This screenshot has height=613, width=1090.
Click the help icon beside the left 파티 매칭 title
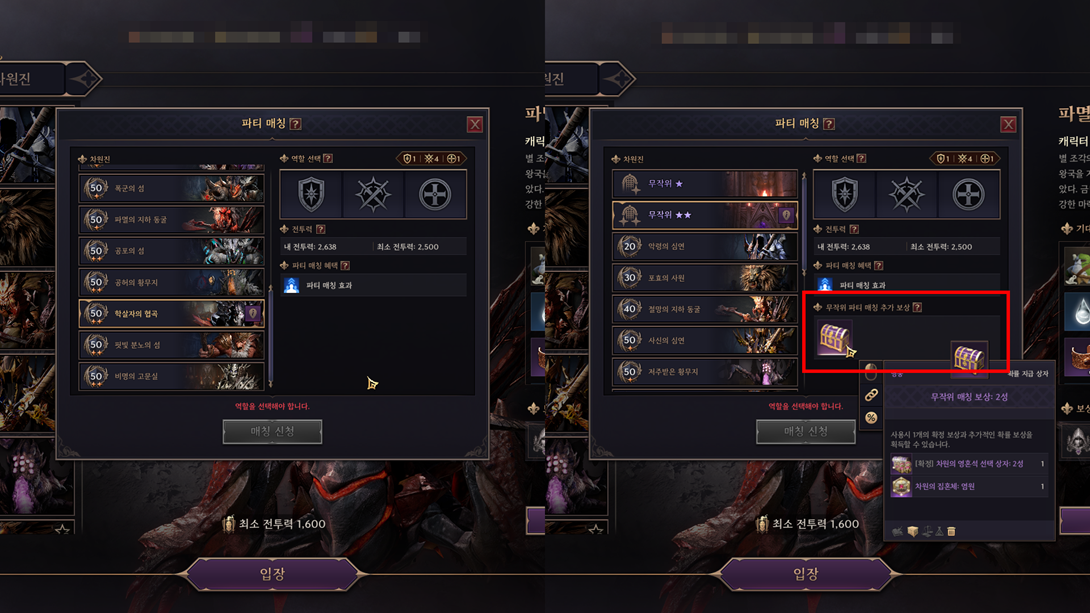pyautogui.click(x=295, y=124)
